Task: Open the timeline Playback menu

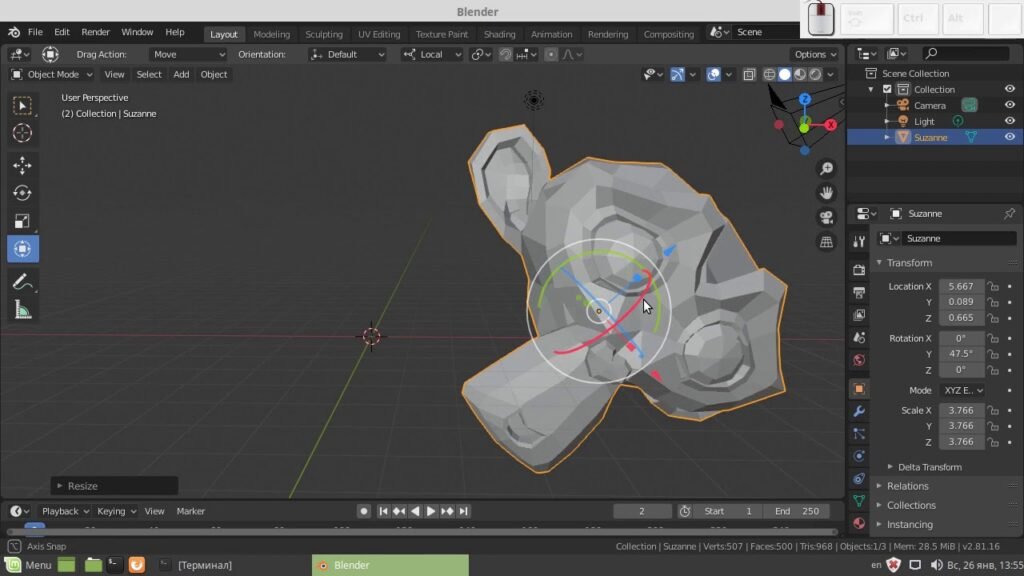Action: tap(65, 511)
